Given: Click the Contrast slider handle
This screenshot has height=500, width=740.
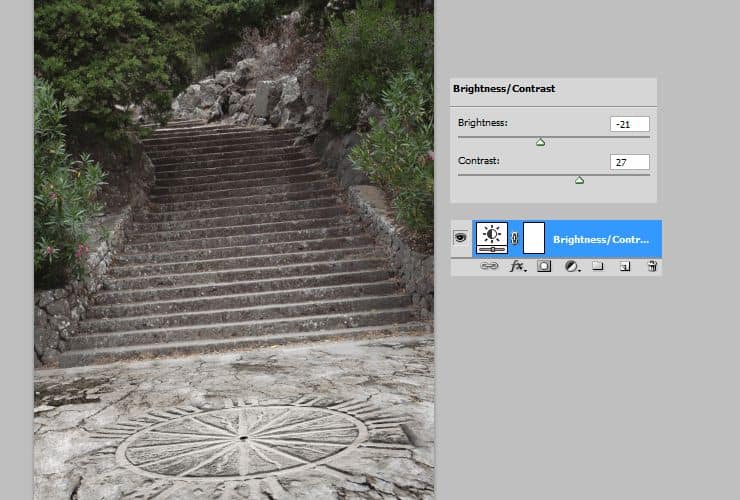Looking at the screenshot, I should [579, 180].
